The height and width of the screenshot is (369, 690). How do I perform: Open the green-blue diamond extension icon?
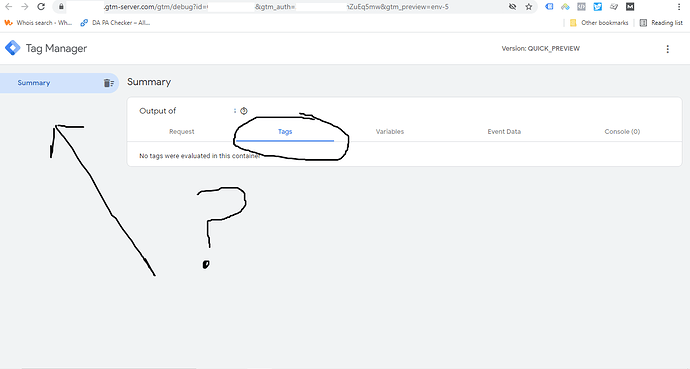(x=565, y=7)
